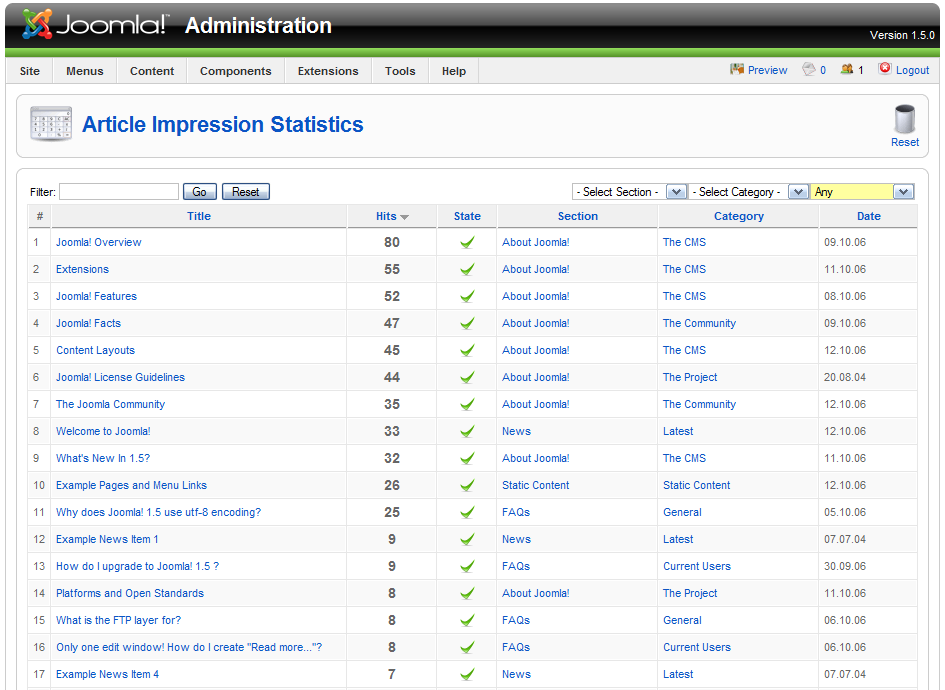Click the red Logout icon
The height and width of the screenshot is (690, 945).
[885, 69]
